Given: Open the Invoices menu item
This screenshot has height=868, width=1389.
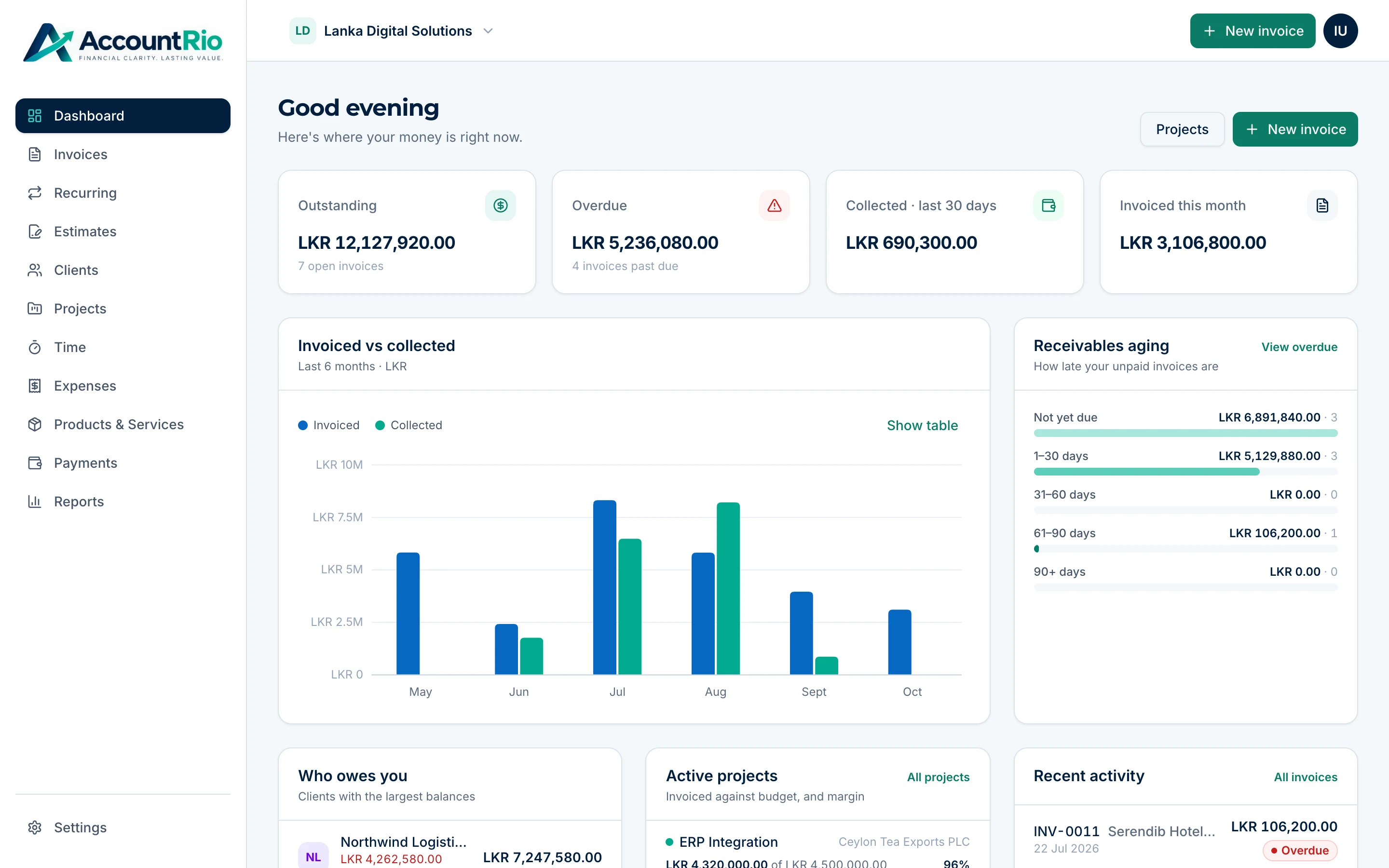Looking at the screenshot, I should pos(123,154).
